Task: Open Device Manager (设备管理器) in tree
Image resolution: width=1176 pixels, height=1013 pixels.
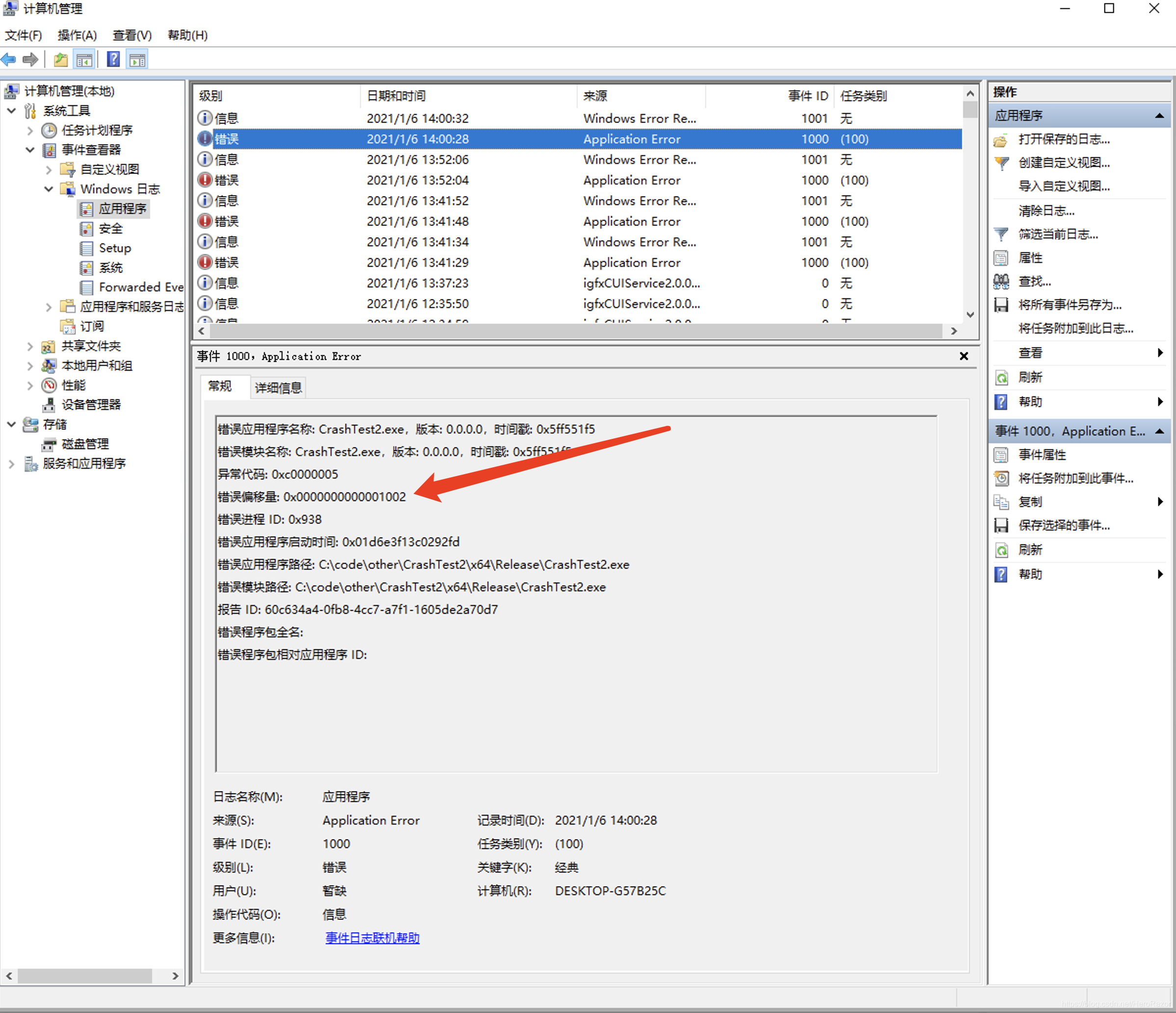Action: [x=91, y=405]
